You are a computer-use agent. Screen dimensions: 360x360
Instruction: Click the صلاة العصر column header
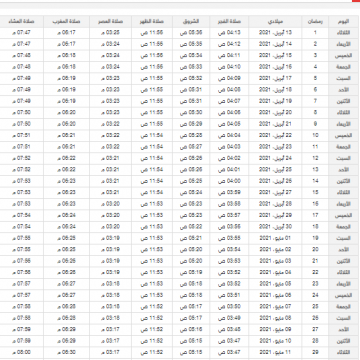coord(110,22)
